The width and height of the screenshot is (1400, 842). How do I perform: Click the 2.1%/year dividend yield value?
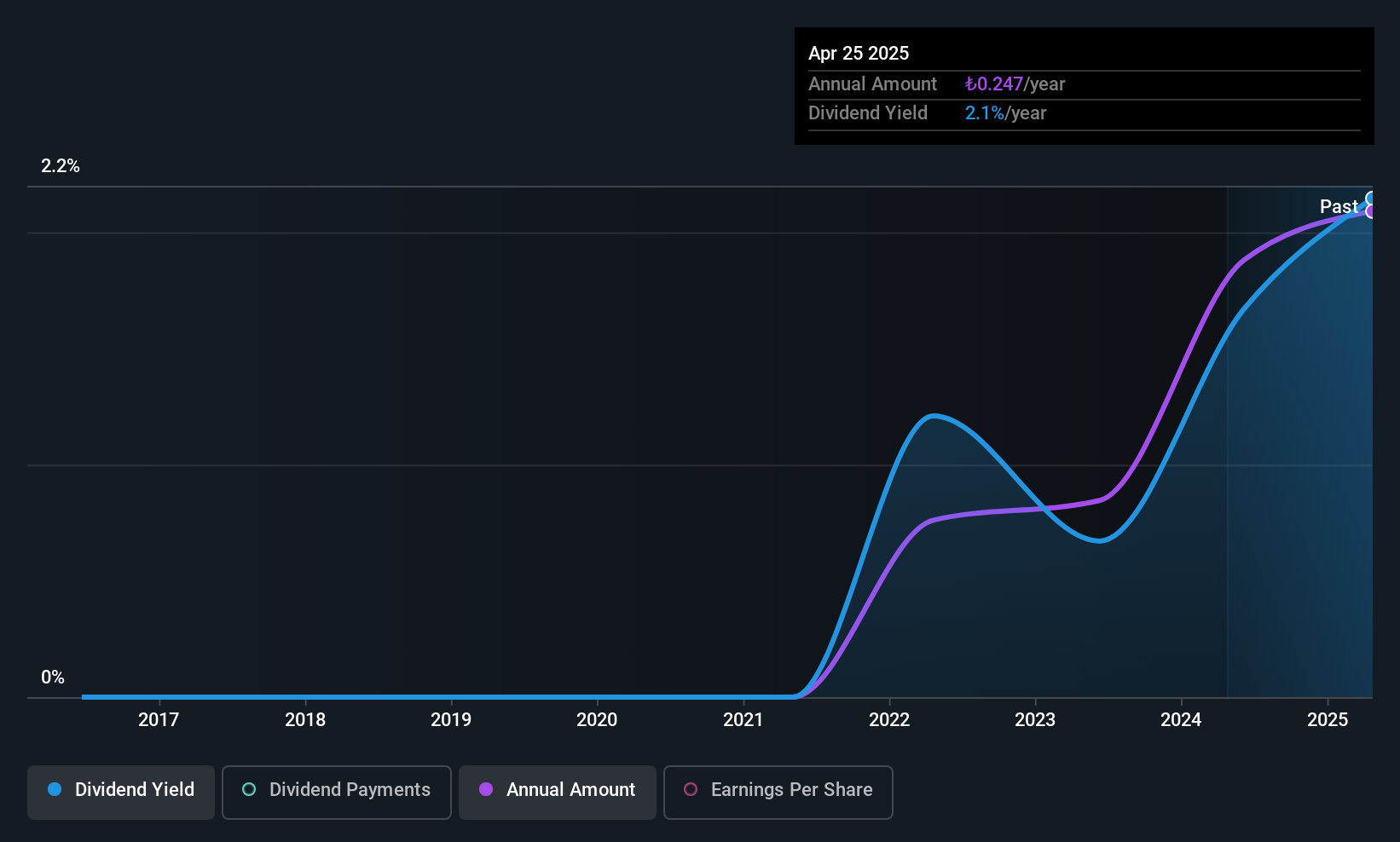[1005, 113]
